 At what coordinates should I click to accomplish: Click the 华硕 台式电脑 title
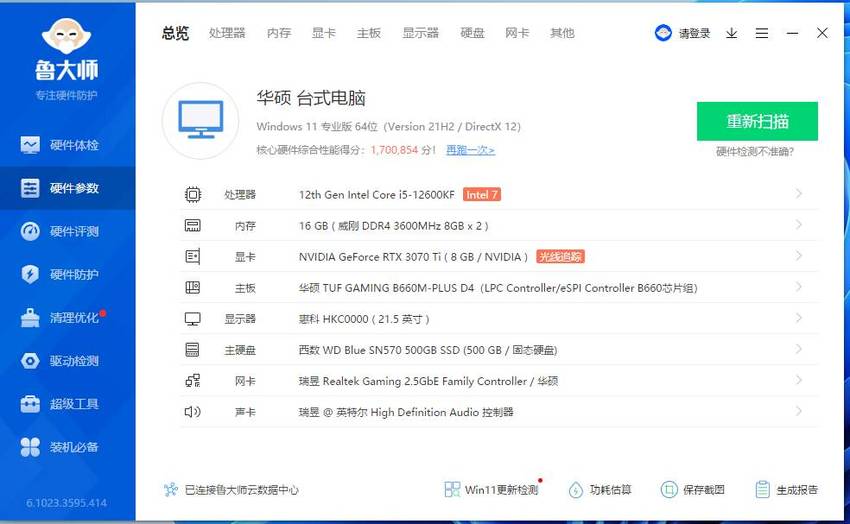pos(311,98)
